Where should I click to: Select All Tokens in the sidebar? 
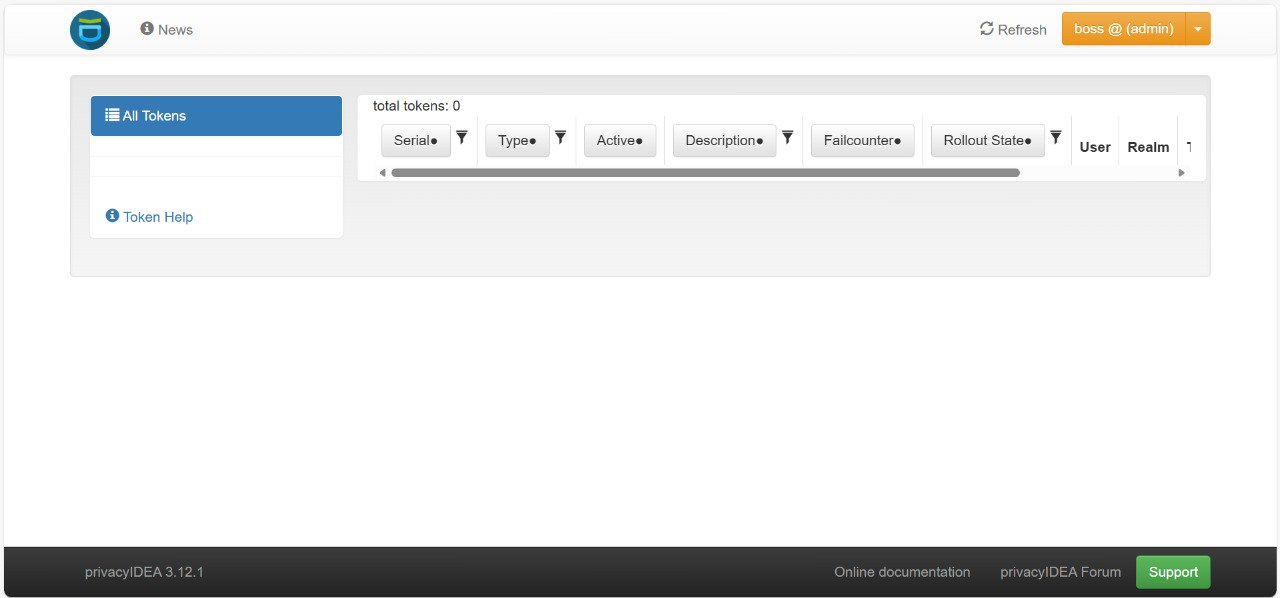[x=216, y=116]
